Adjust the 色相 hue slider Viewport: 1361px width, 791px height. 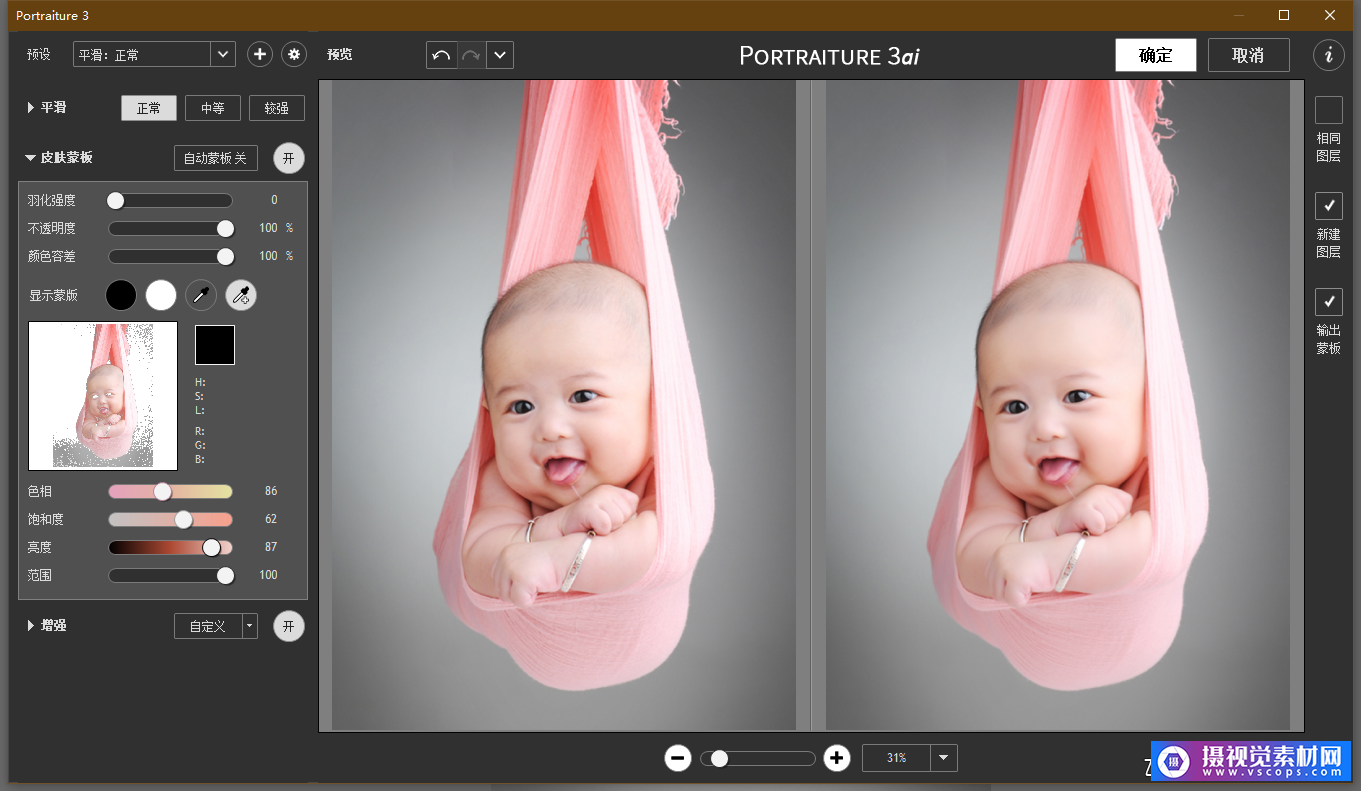pyautogui.click(x=170, y=491)
